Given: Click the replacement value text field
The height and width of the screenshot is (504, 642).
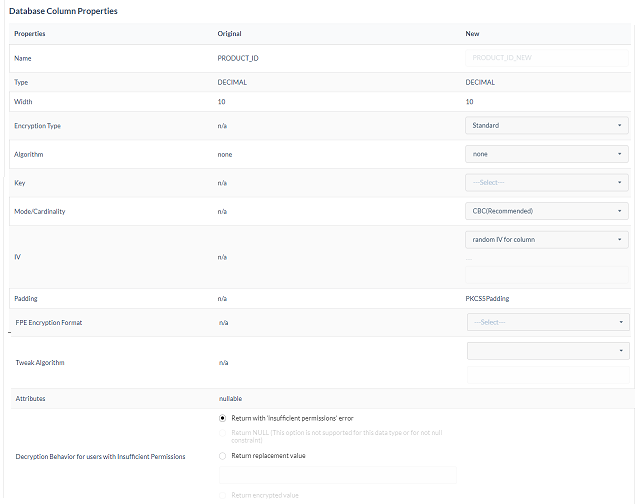Looking at the screenshot, I should pos(337,475).
